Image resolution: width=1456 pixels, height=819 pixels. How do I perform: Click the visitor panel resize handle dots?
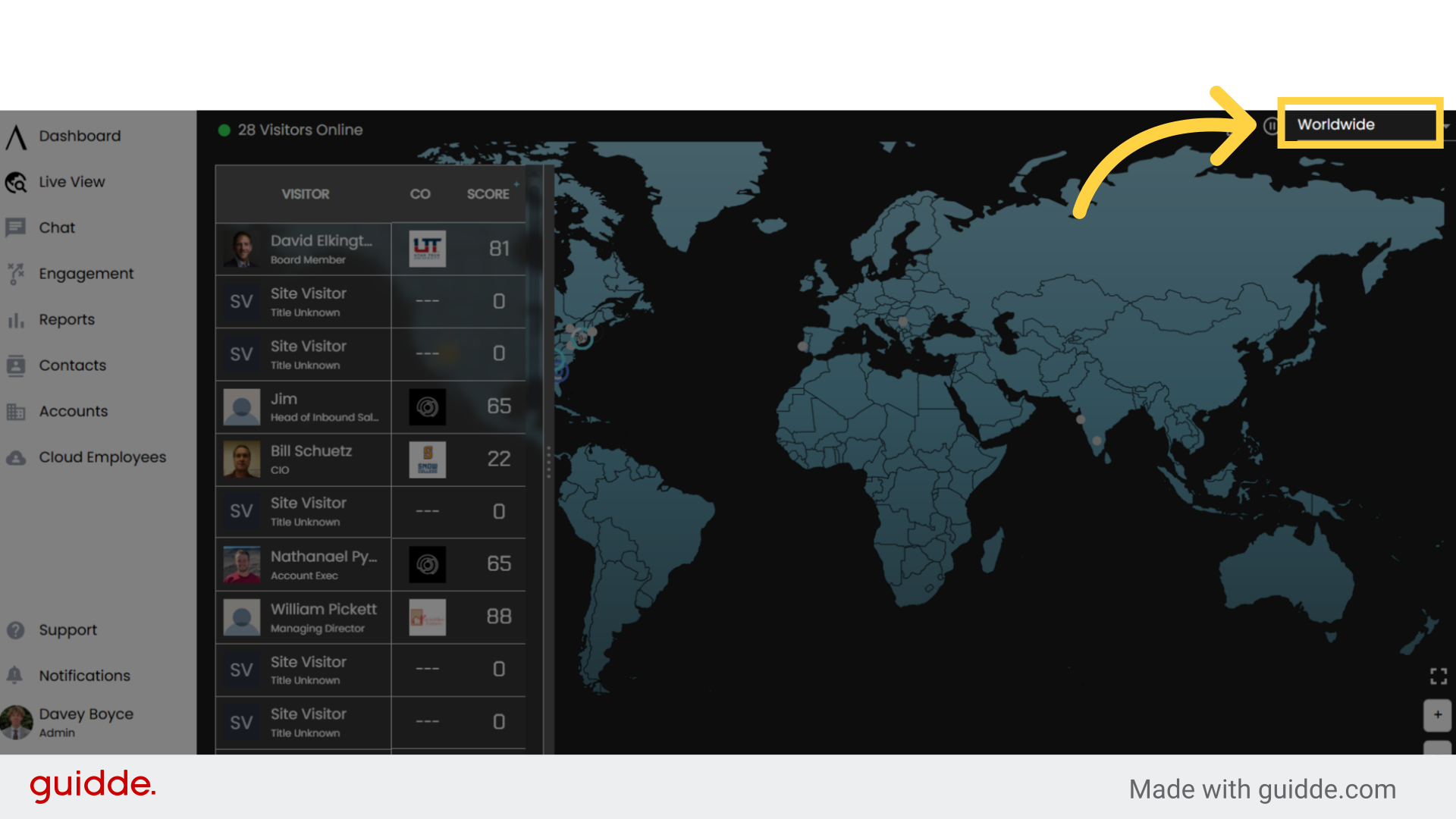[x=548, y=461]
